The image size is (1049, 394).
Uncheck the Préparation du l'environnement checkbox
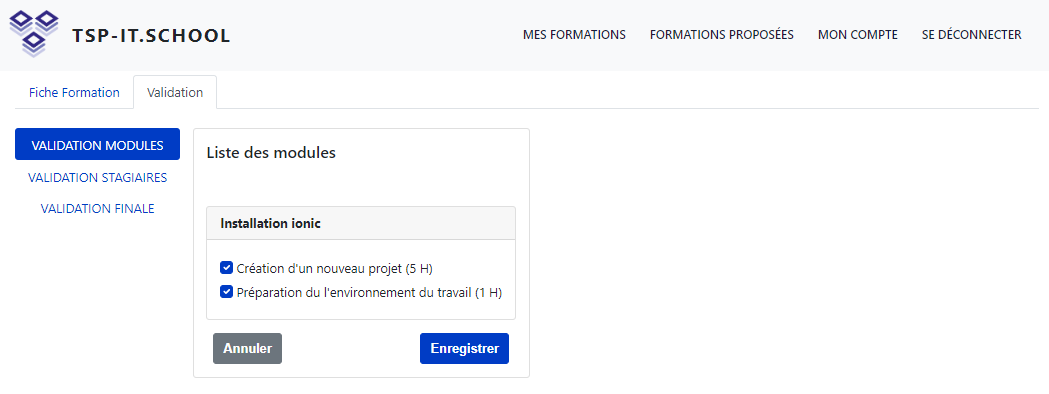[x=226, y=292]
